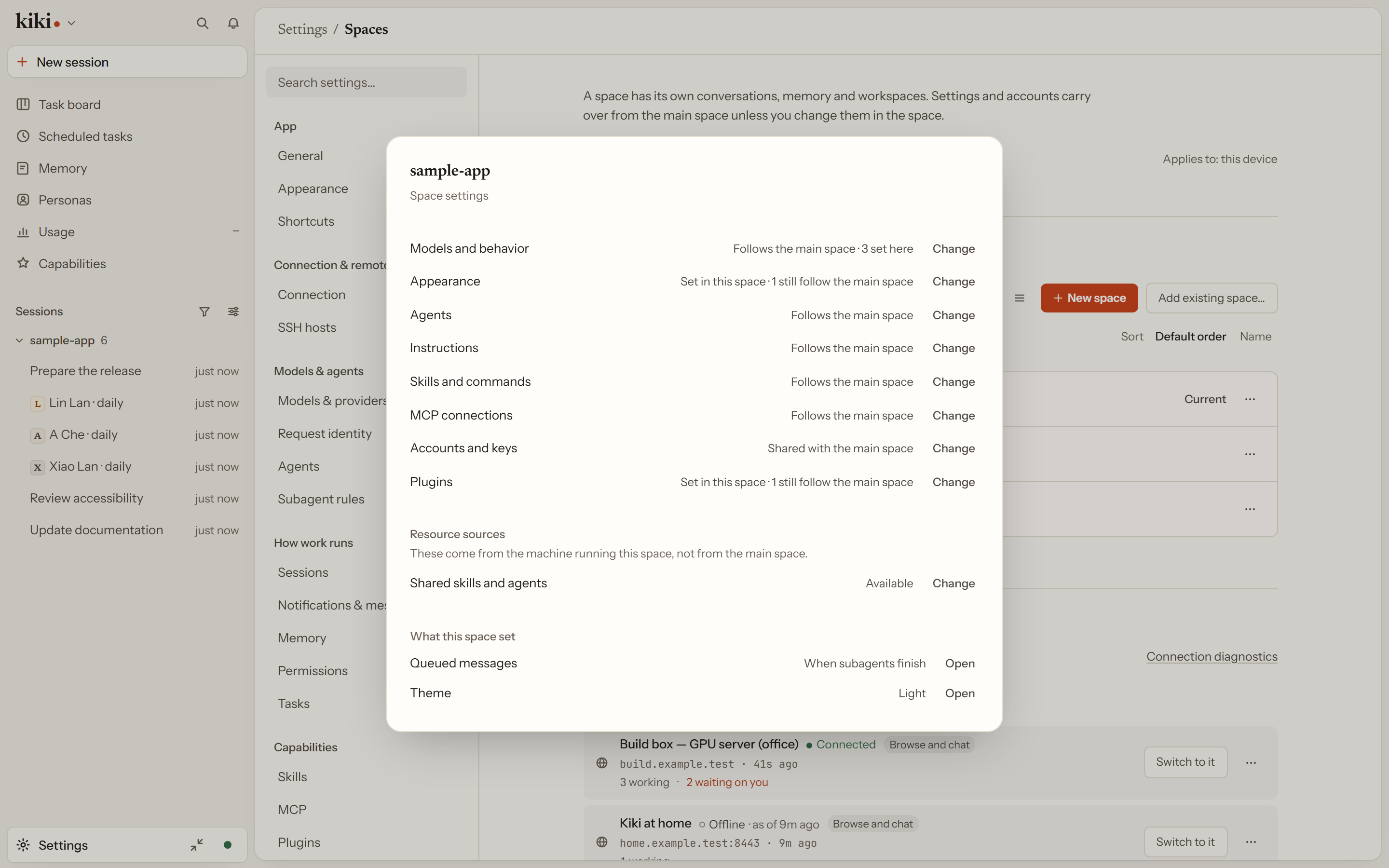Open the kiki workspace dropdown chevron
The image size is (1389, 868).
tap(71, 24)
